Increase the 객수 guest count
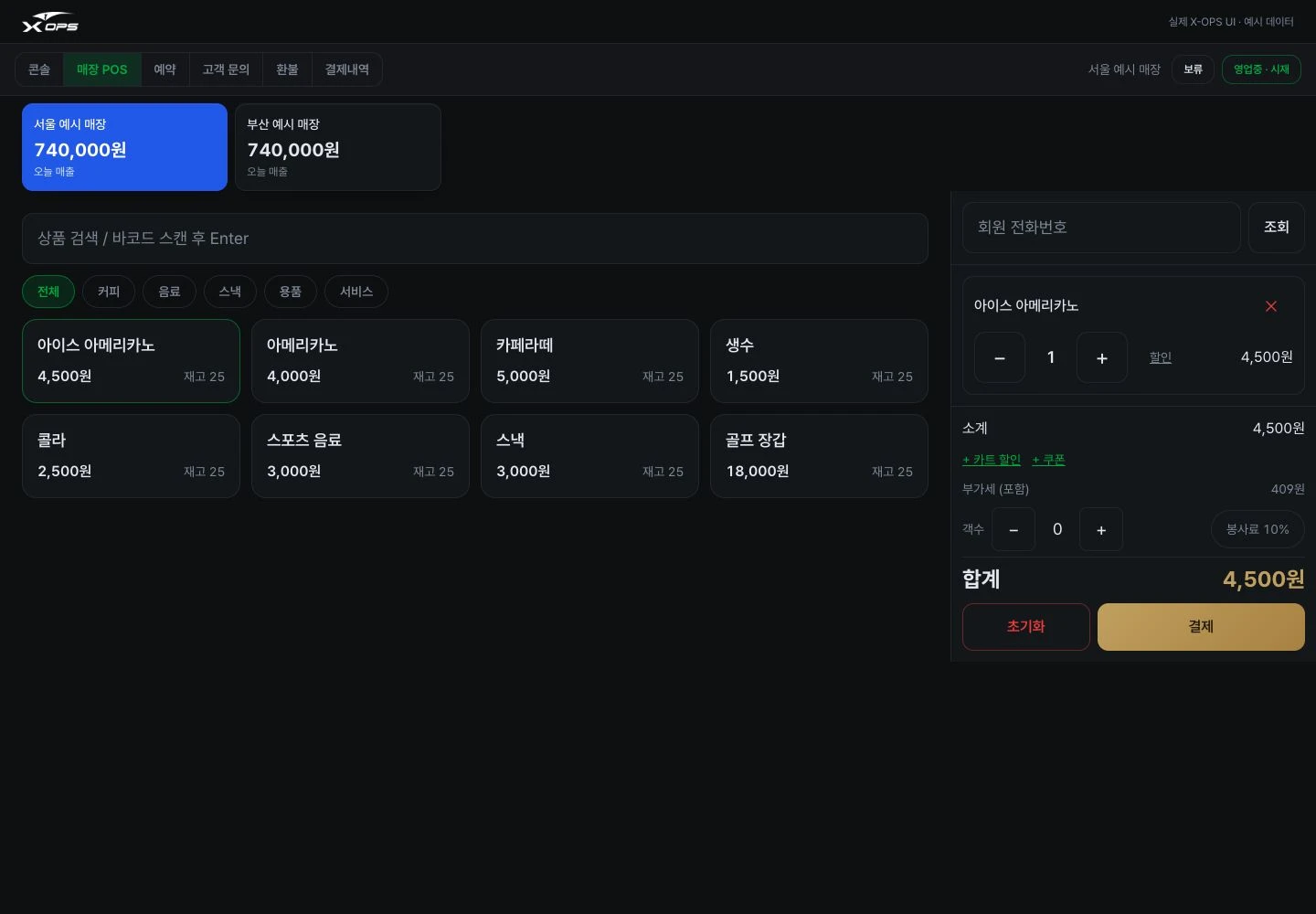 coord(1101,529)
